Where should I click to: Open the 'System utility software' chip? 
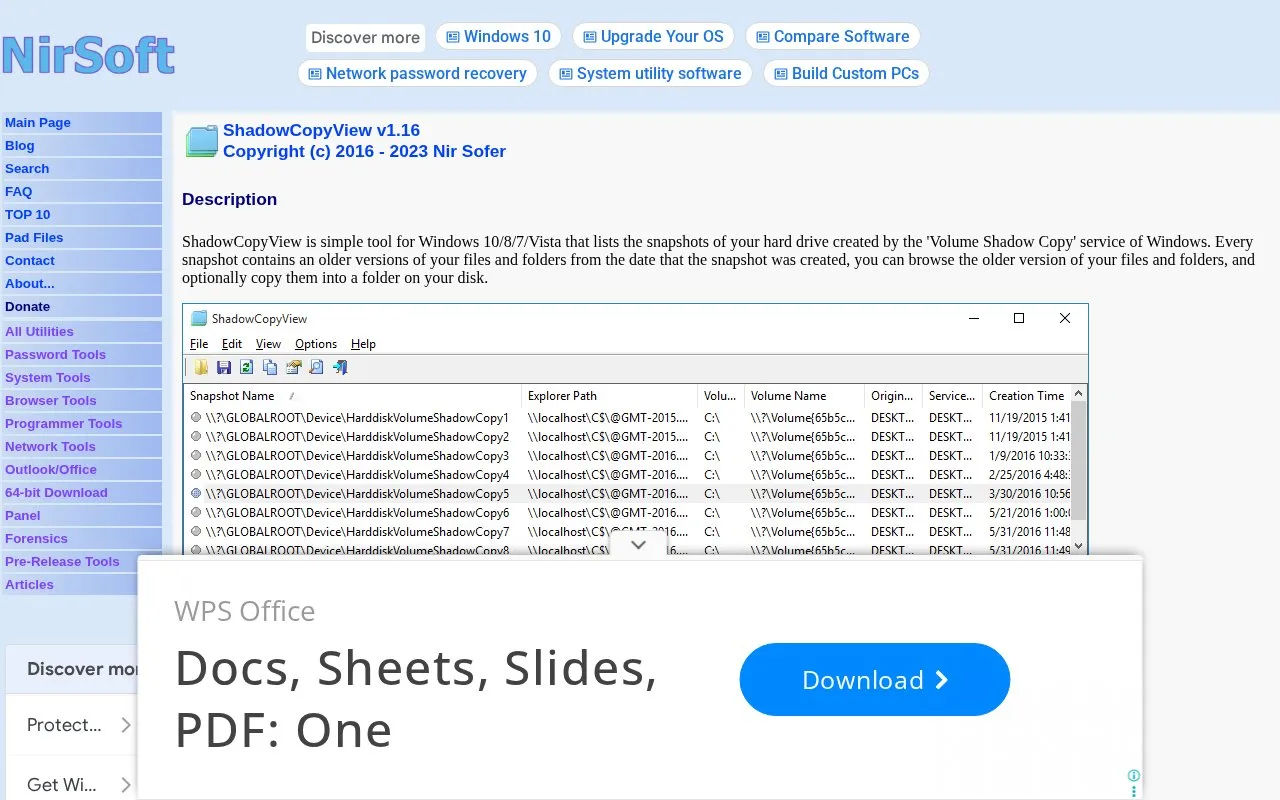[x=650, y=74]
